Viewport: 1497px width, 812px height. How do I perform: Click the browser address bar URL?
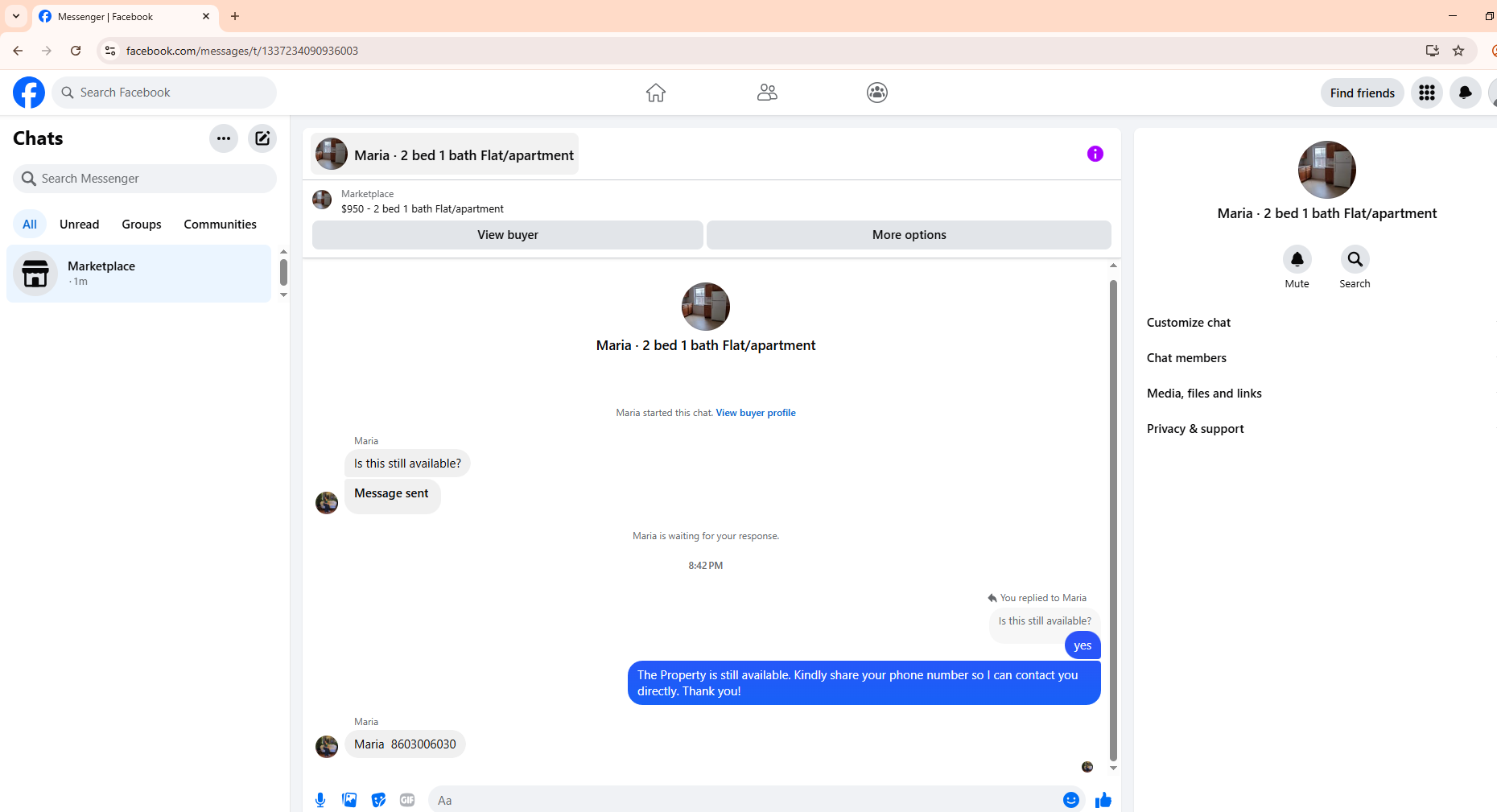(x=242, y=51)
